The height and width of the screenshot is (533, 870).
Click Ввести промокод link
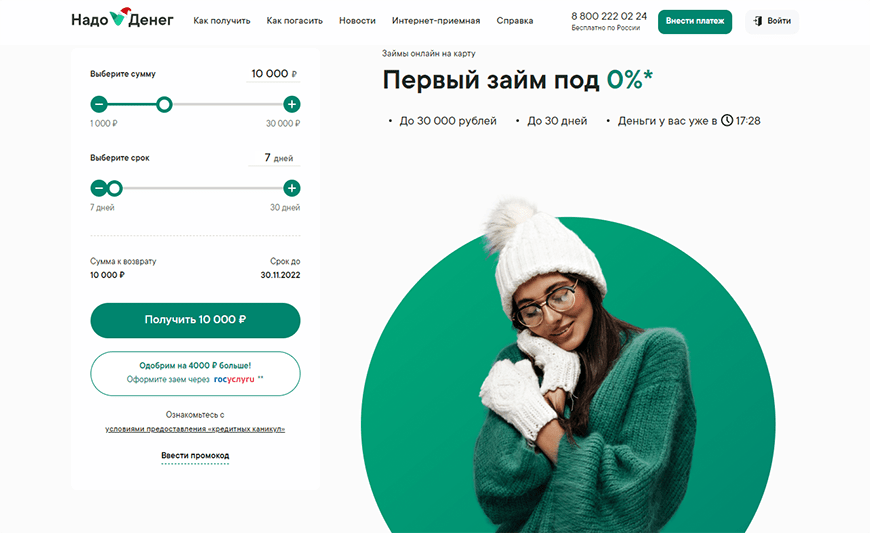pyautogui.click(x=195, y=455)
